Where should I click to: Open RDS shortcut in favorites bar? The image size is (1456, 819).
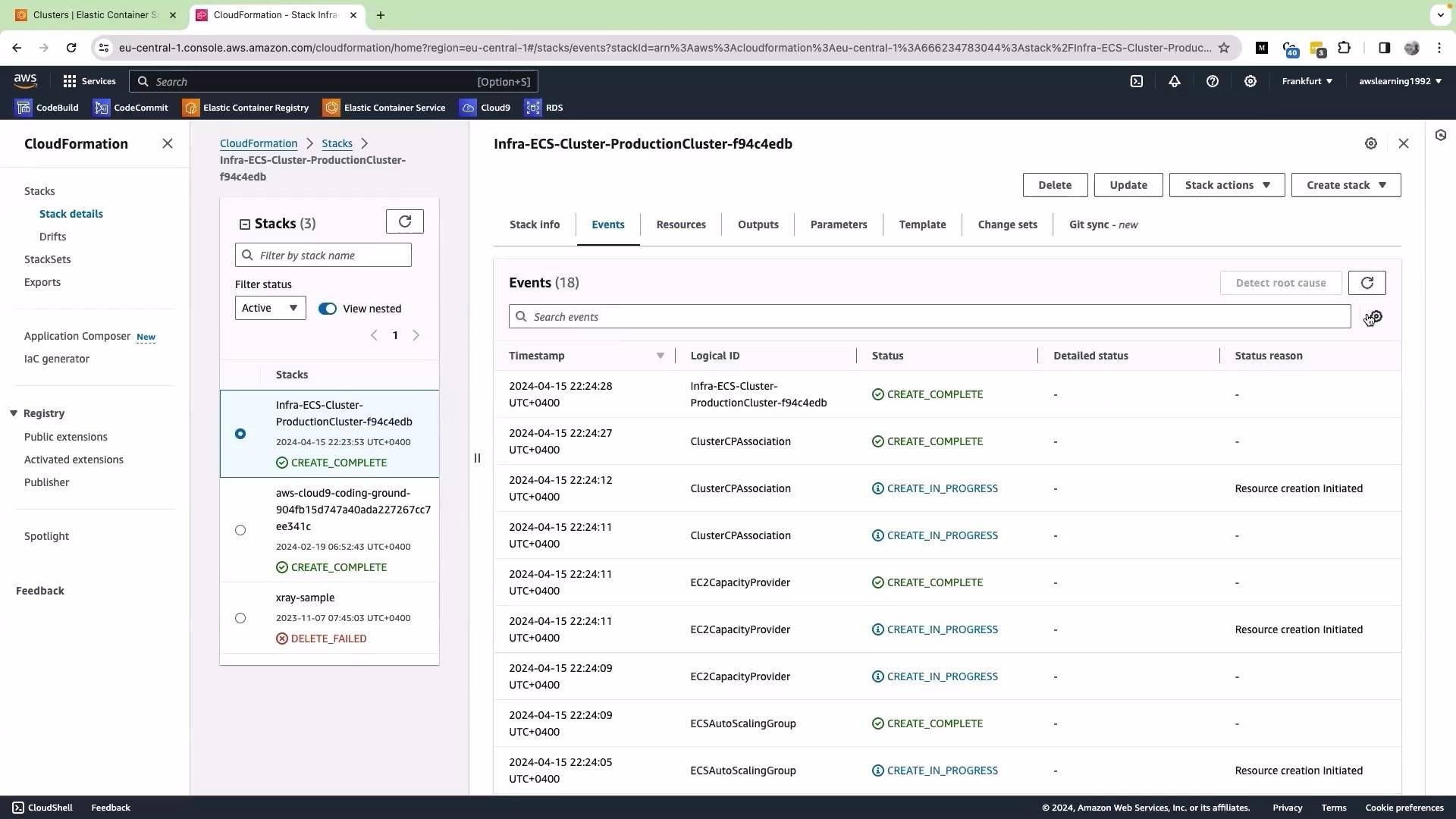544,108
